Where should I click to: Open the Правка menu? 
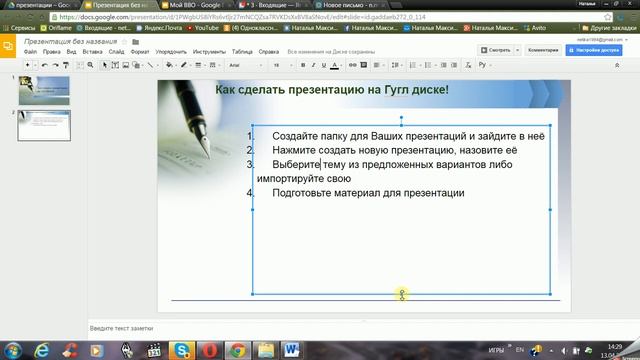tap(51, 52)
